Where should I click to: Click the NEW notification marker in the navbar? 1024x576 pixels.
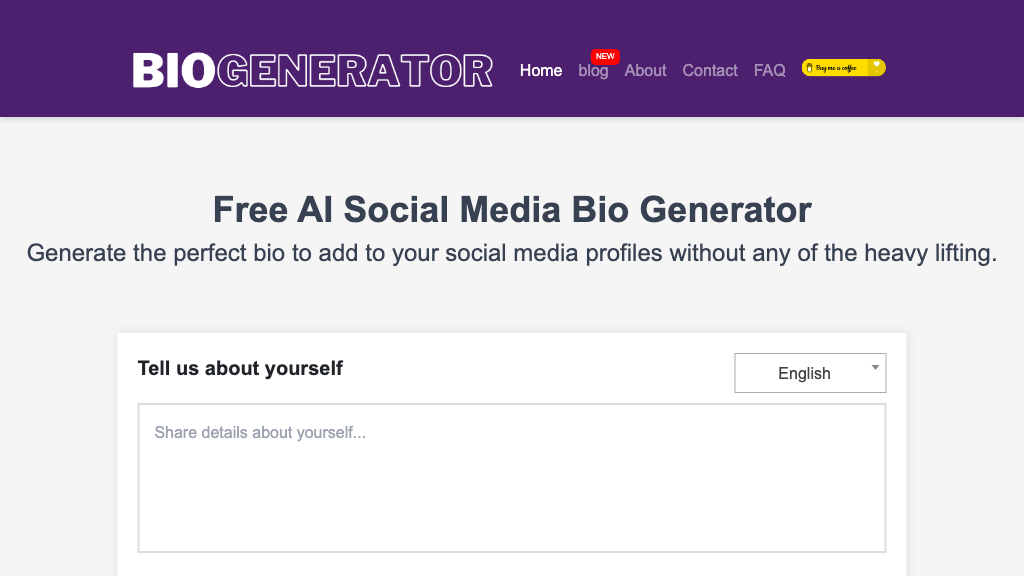(x=604, y=57)
